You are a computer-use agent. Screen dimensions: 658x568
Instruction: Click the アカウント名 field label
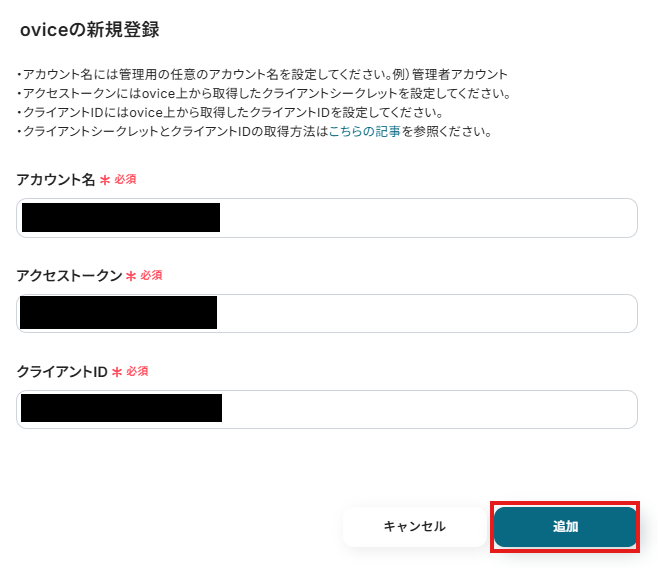coord(56,180)
